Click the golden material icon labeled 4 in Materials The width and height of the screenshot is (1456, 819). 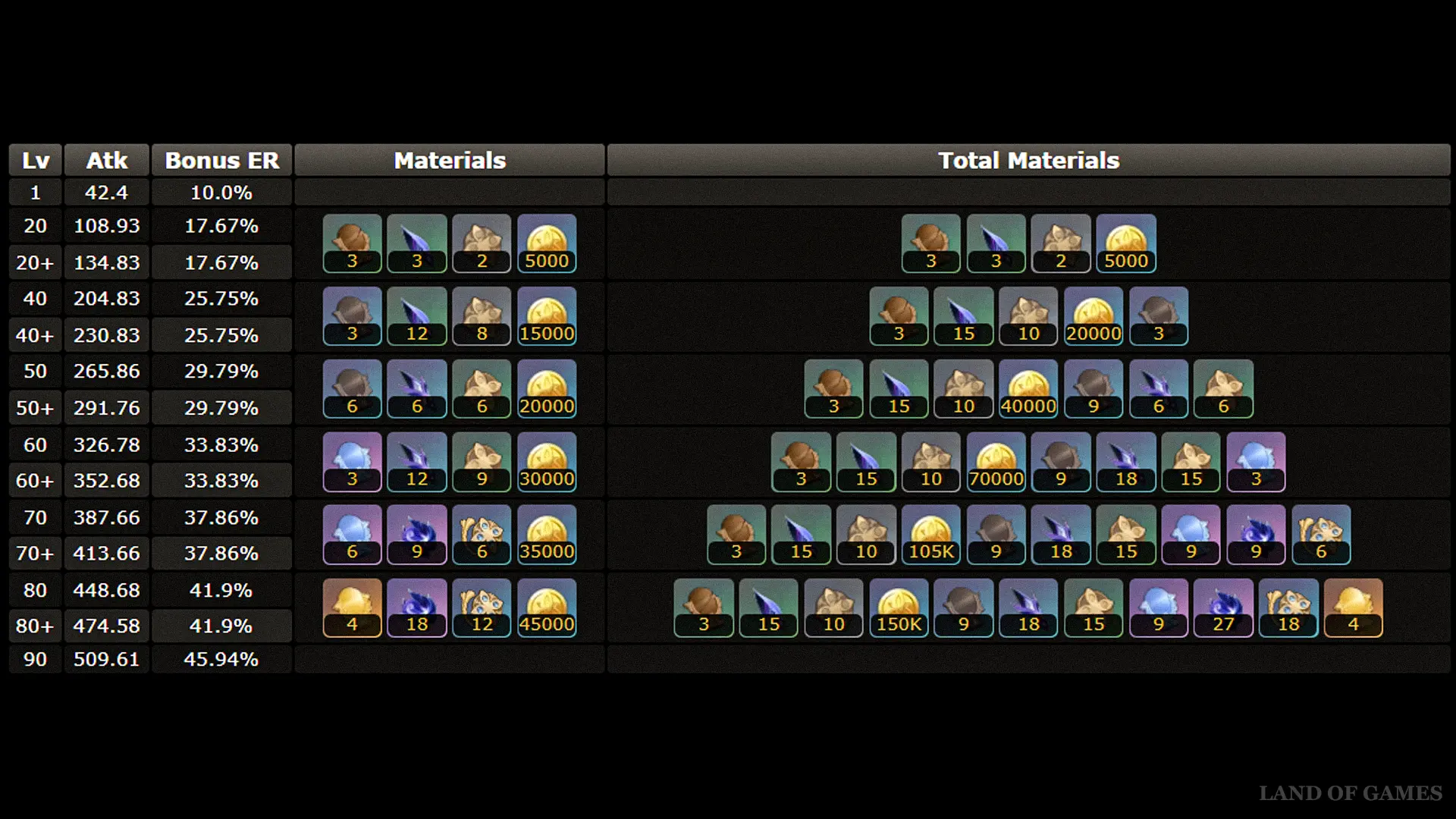(x=352, y=608)
